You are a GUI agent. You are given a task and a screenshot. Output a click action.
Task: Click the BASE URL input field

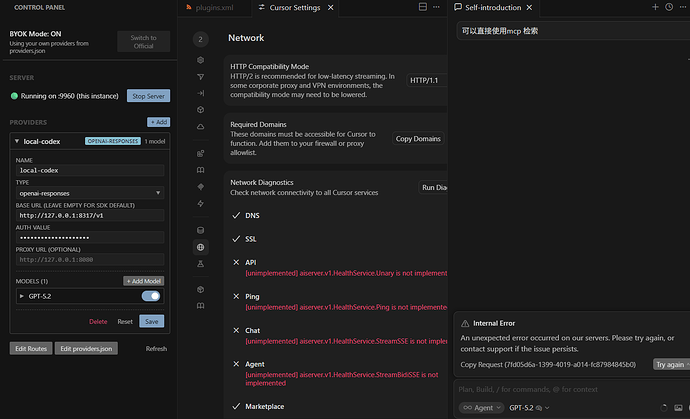point(90,215)
